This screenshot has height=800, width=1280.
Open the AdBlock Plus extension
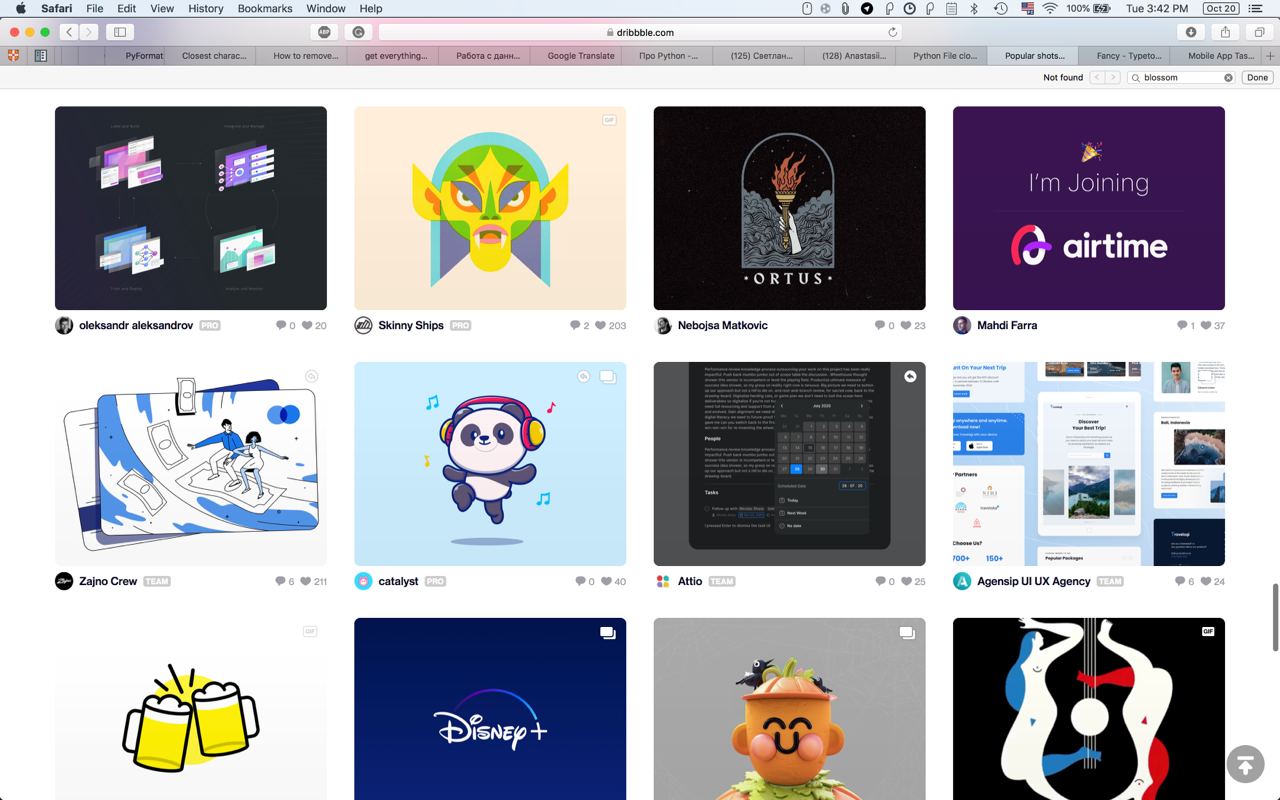tap(324, 32)
